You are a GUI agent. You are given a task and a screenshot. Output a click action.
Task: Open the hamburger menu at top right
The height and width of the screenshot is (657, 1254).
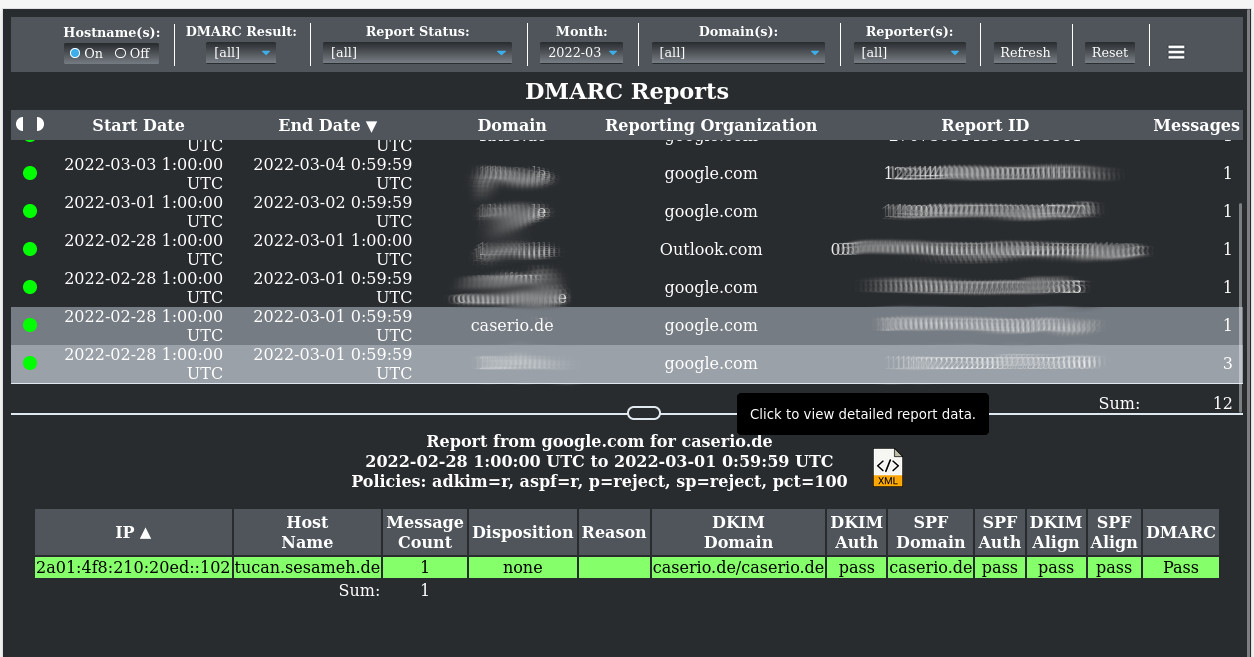[x=1176, y=51]
